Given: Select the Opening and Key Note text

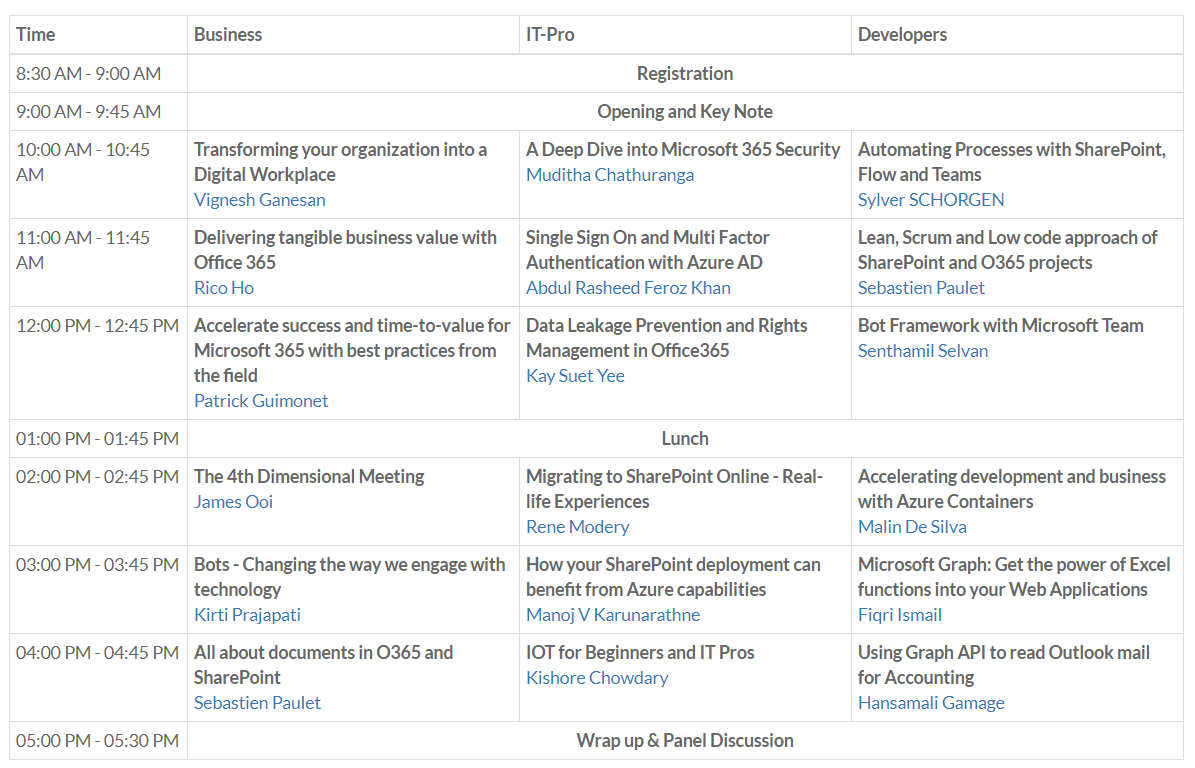Looking at the screenshot, I should coord(684,112).
